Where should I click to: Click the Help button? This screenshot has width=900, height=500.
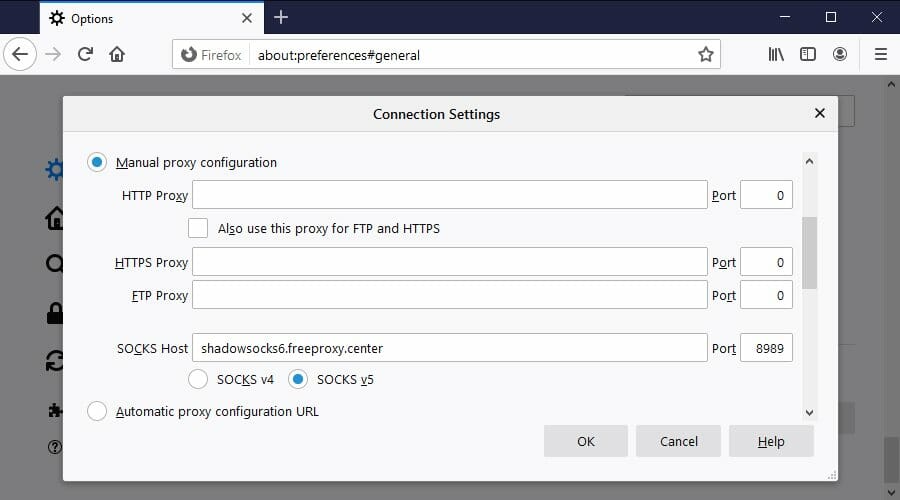771,441
